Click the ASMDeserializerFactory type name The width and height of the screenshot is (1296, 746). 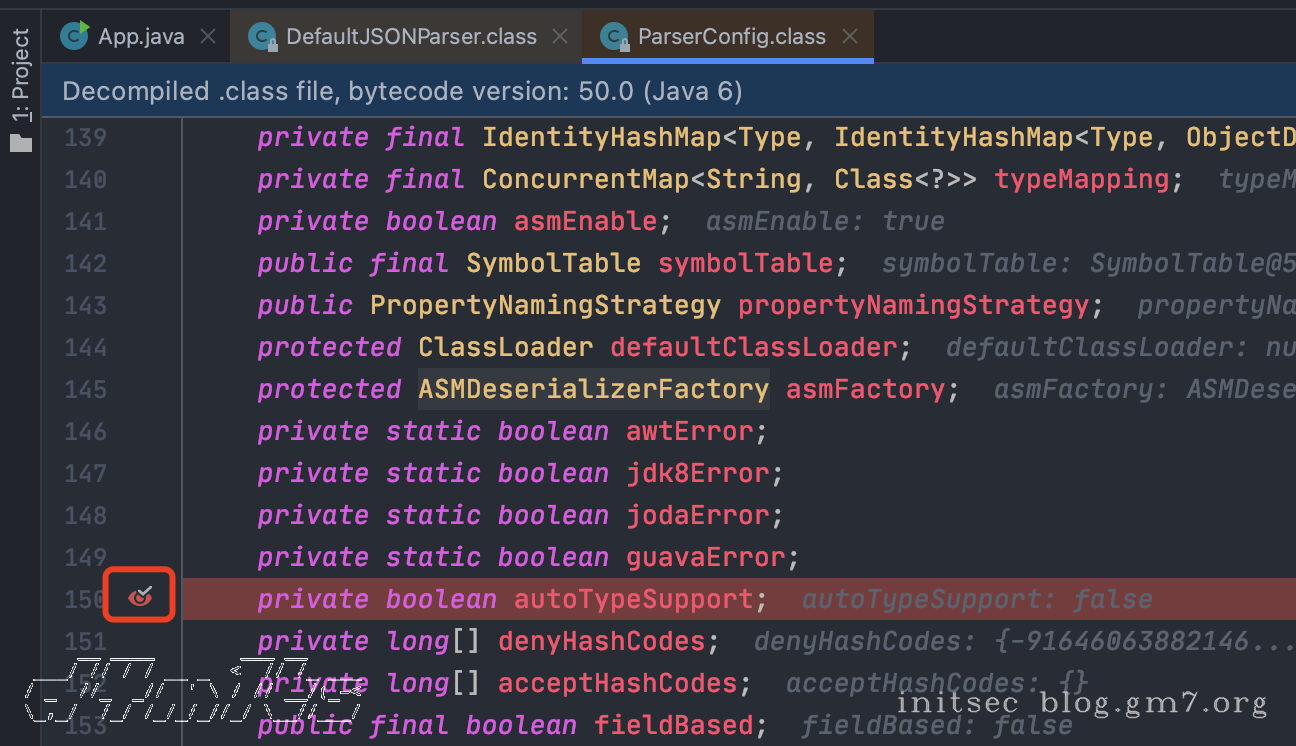tap(593, 389)
